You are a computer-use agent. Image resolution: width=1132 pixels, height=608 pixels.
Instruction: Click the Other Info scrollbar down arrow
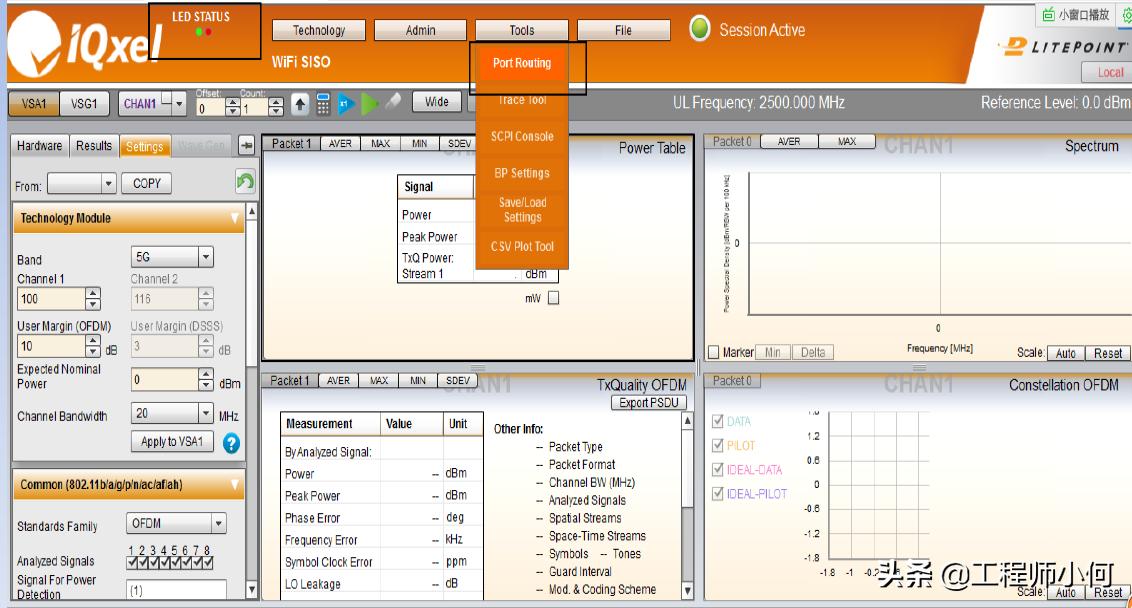pyautogui.click(x=688, y=591)
